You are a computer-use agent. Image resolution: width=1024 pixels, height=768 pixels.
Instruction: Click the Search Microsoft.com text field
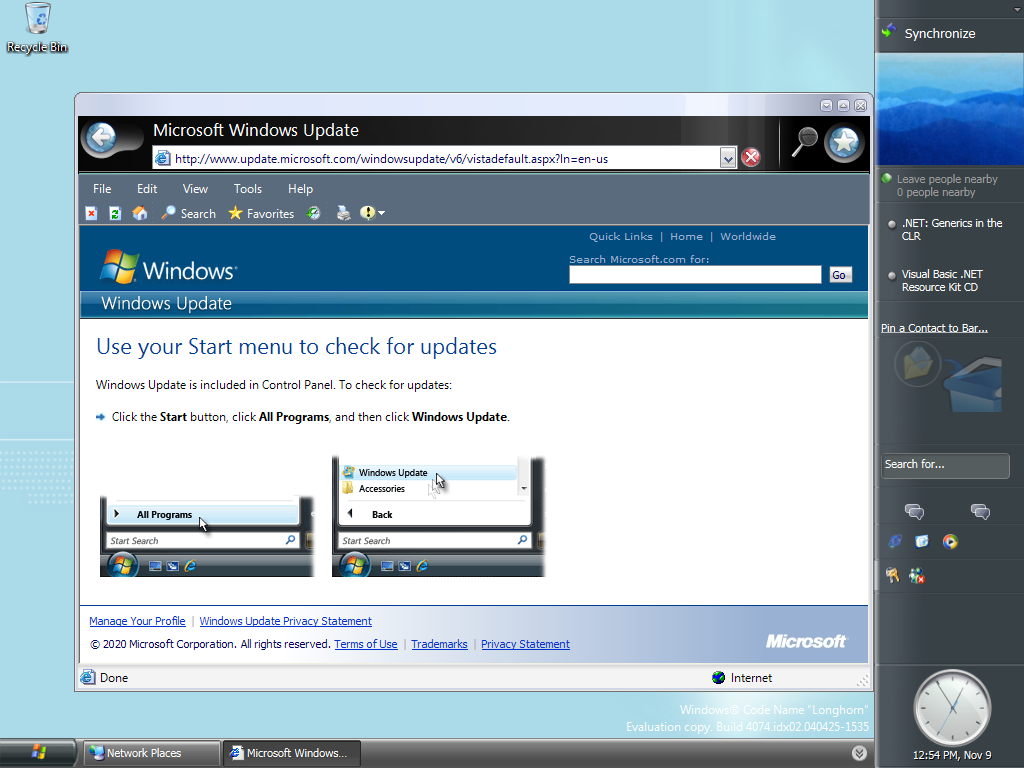click(x=695, y=275)
